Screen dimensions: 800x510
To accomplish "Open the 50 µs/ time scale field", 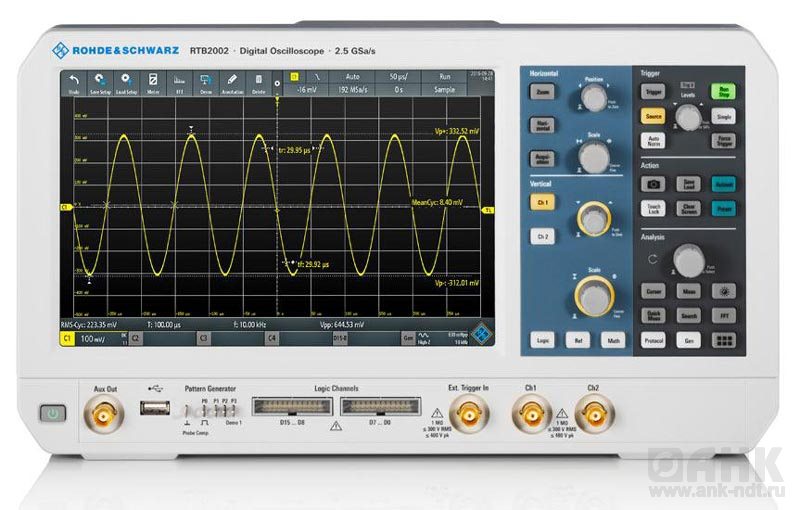I will point(397,76).
